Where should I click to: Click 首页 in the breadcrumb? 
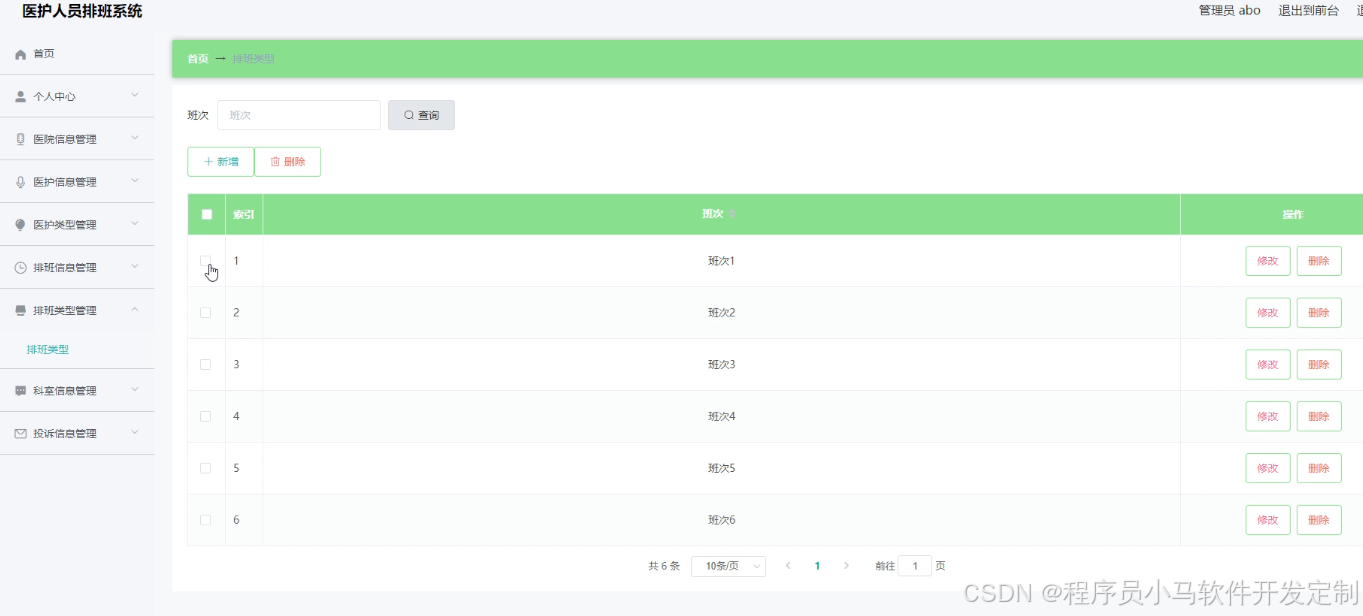point(198,59)
